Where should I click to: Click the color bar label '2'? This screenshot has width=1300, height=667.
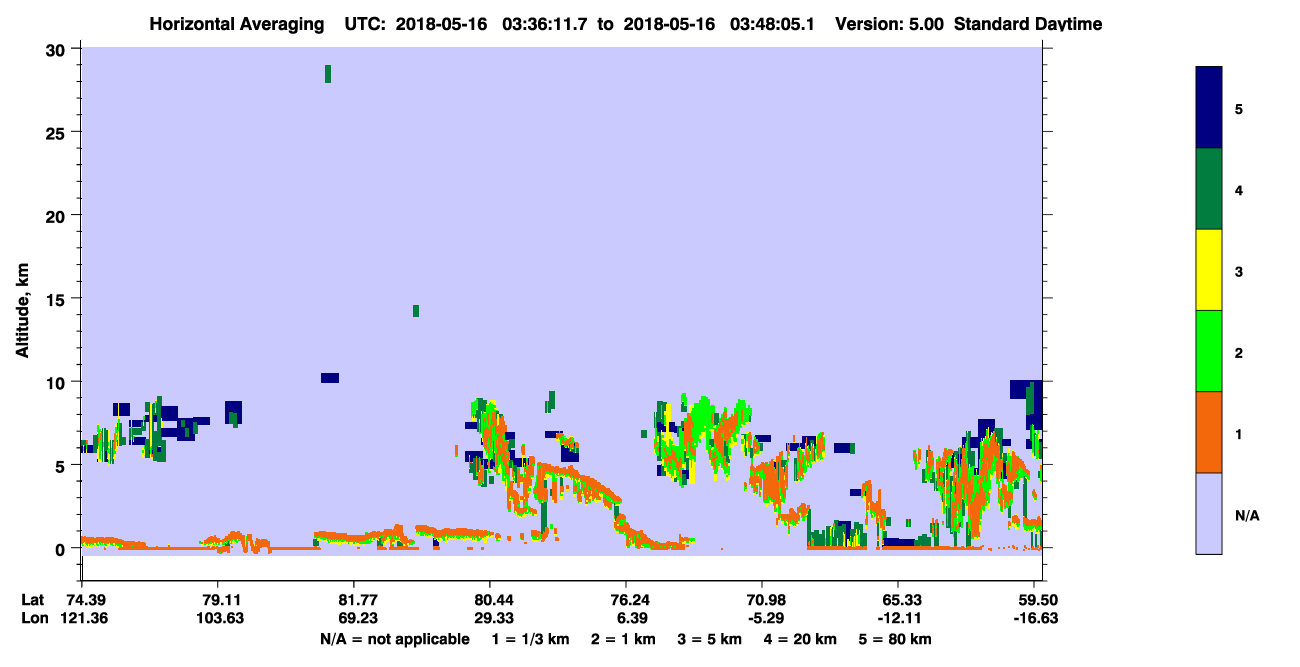(1239, 351)
